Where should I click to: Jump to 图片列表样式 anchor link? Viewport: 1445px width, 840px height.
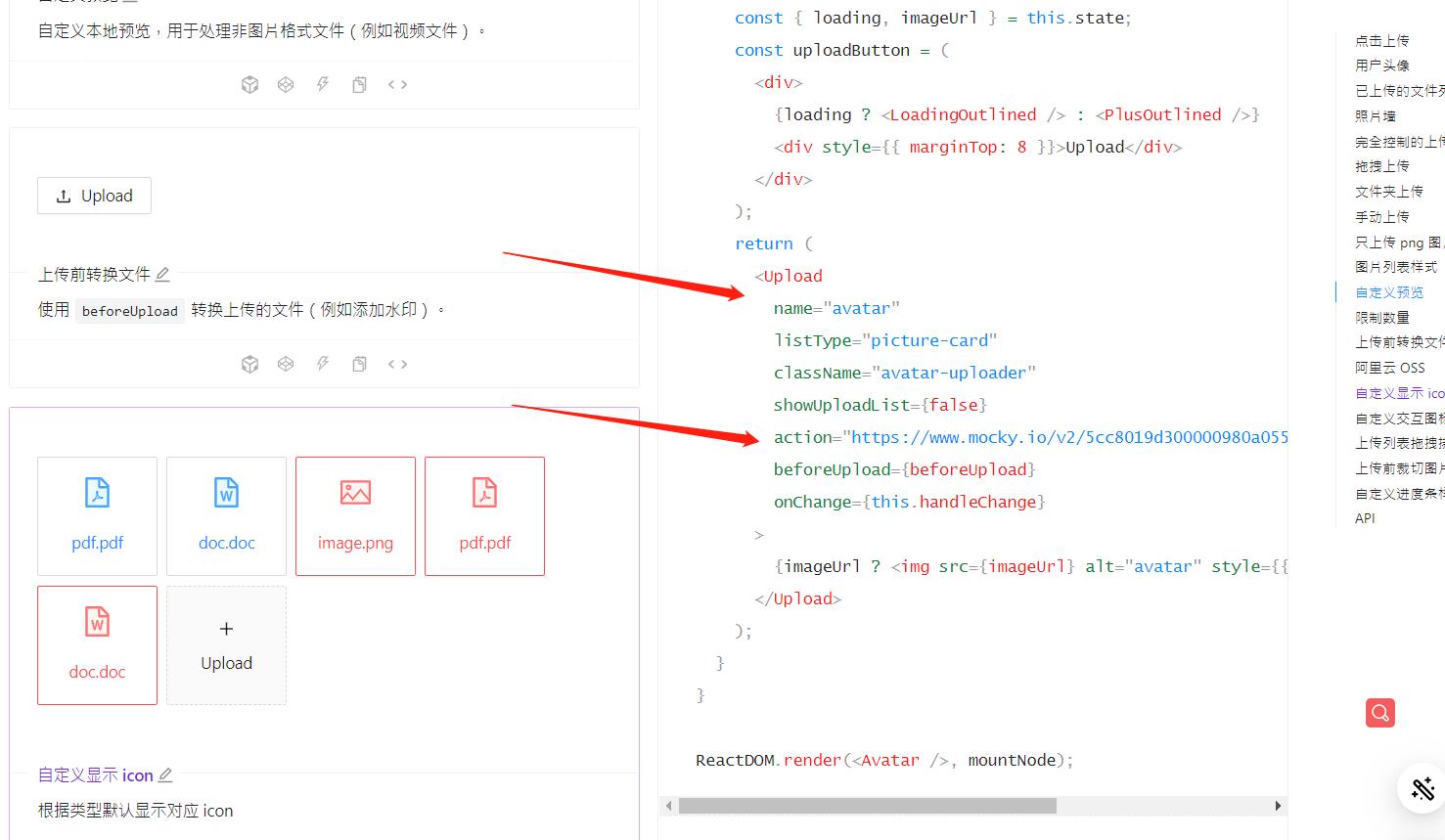click(x=1396, y=267)
